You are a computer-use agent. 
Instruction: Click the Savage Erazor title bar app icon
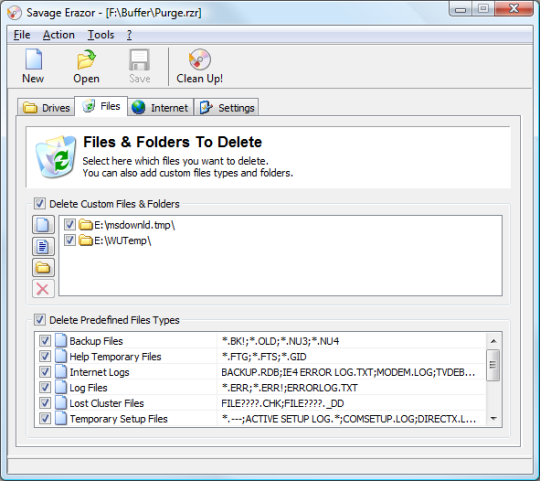(14, 13)
